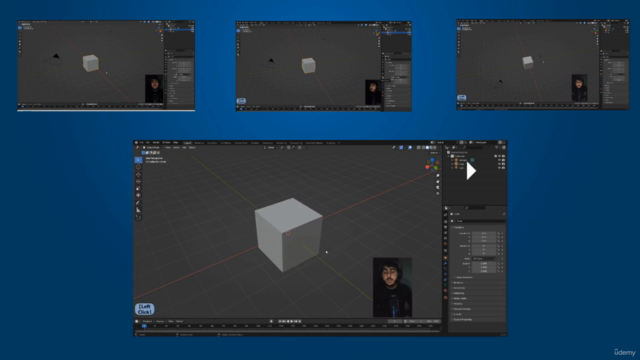Open the viewport Options dropdown
The image size is (640, 360).
(x=434, y=153)
